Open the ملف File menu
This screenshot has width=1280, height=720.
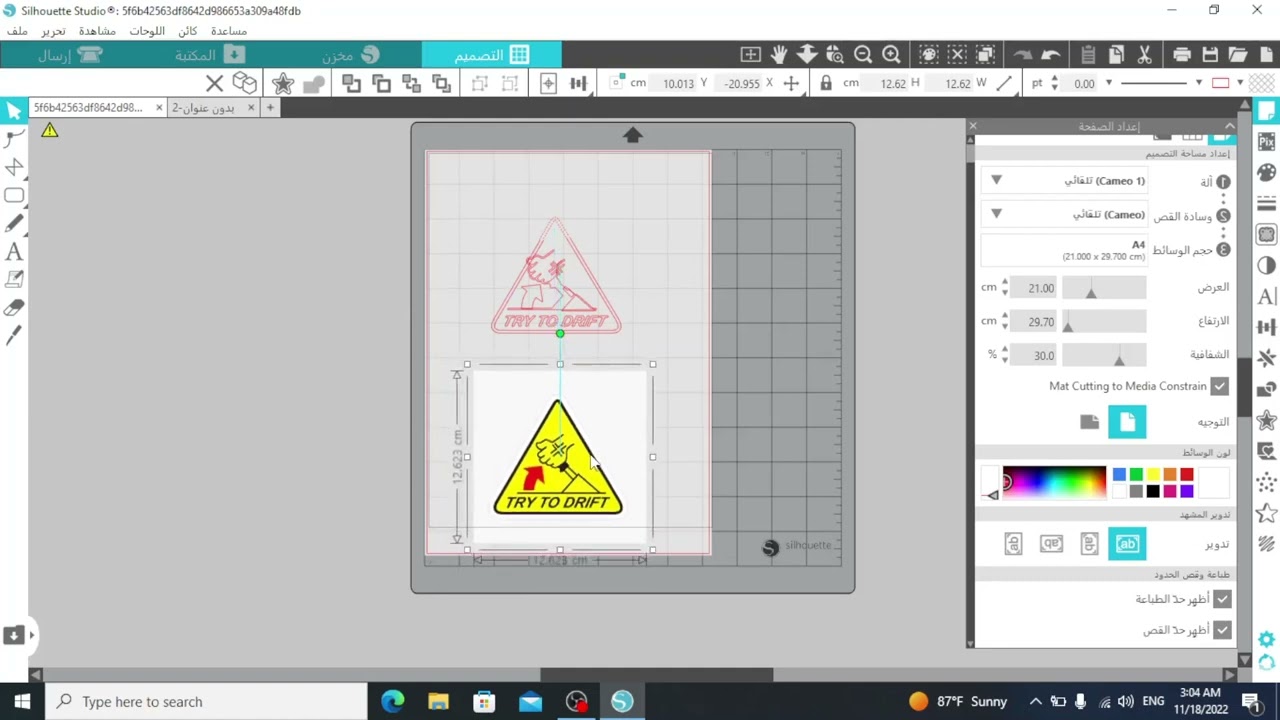click(17, 31)
